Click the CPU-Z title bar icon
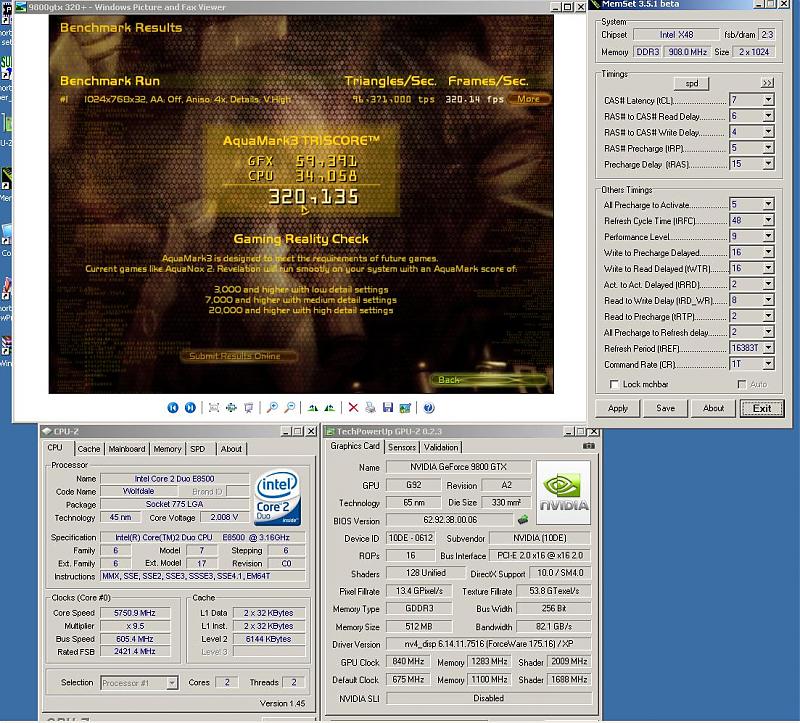Viewport: 800px width, 723px height. pos(47,431)
